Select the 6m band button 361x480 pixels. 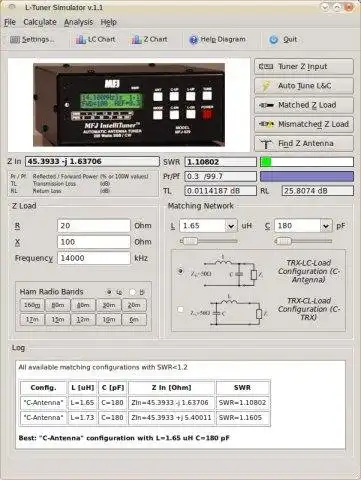pyautogui.click(x=134, y=320)
